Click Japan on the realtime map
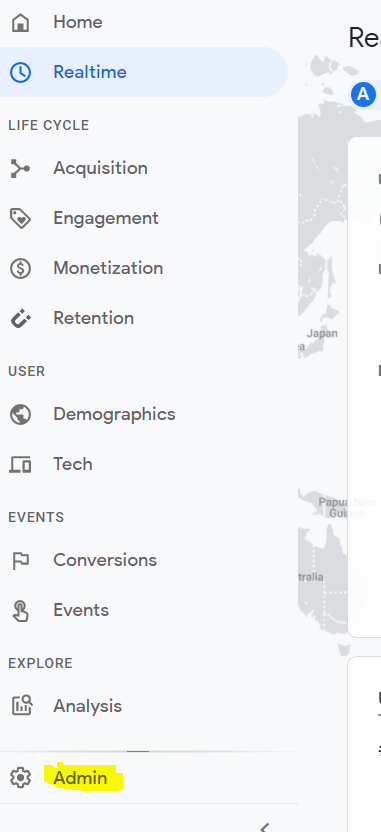Screen dimensions: 381x832 pyautogui.click(x=322, y=334)
